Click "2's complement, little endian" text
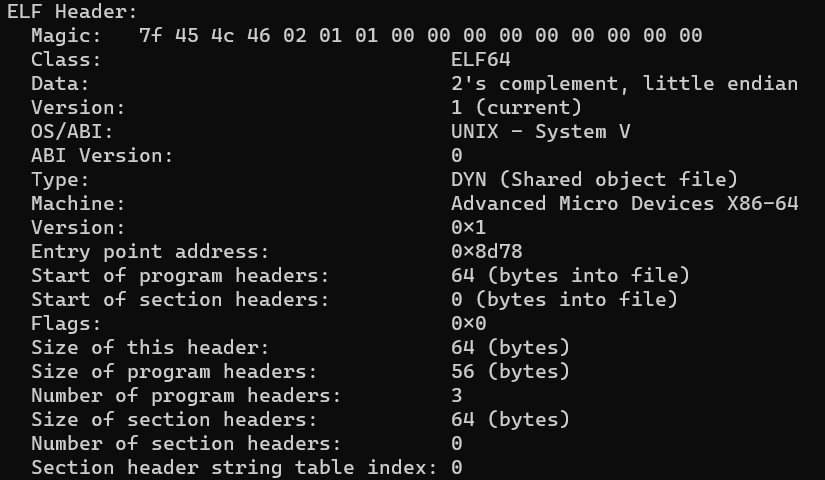 pos(624,84)
